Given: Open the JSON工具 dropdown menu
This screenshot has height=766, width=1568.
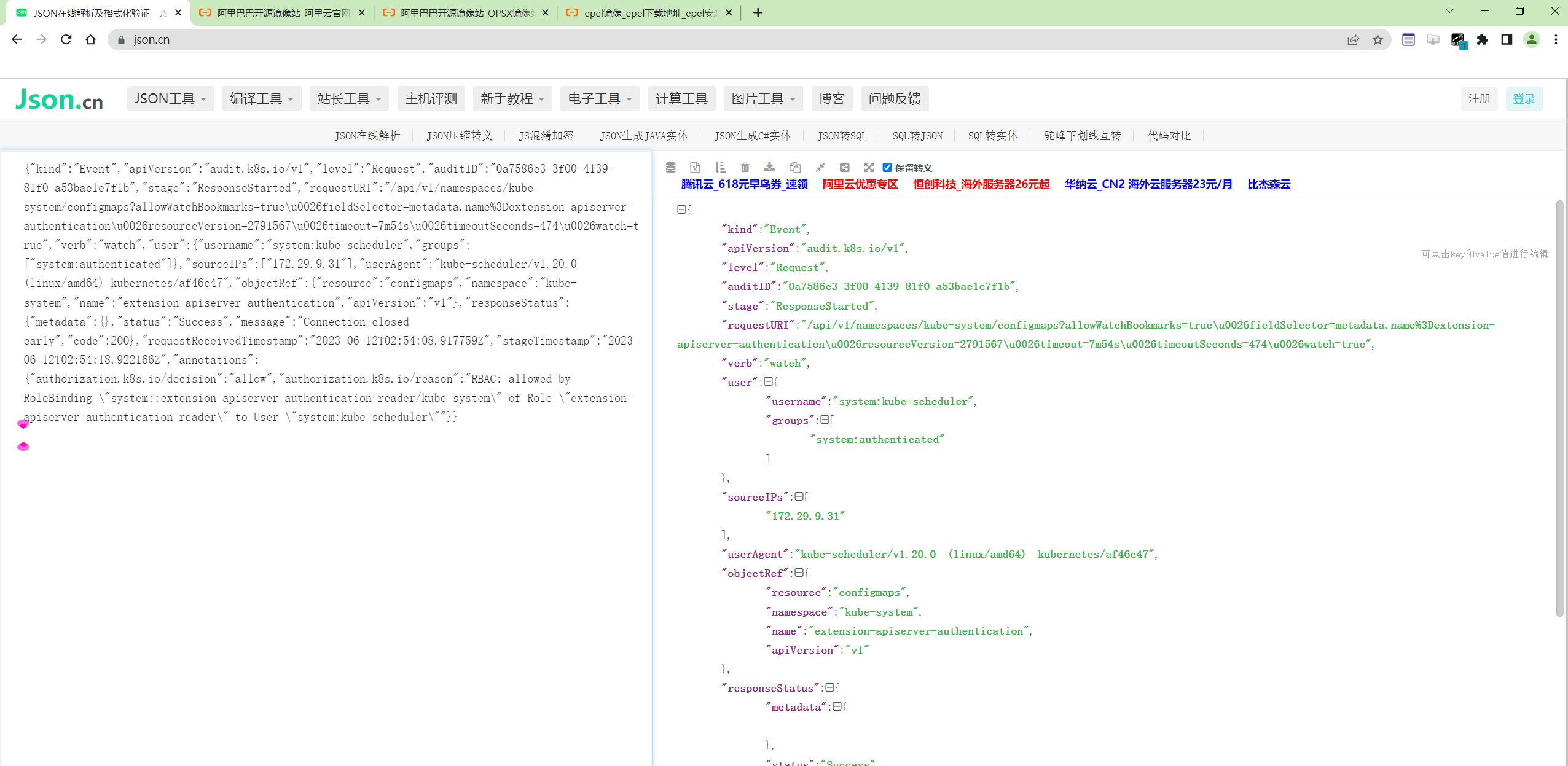Looking at the screenshot, I should 170,99.
